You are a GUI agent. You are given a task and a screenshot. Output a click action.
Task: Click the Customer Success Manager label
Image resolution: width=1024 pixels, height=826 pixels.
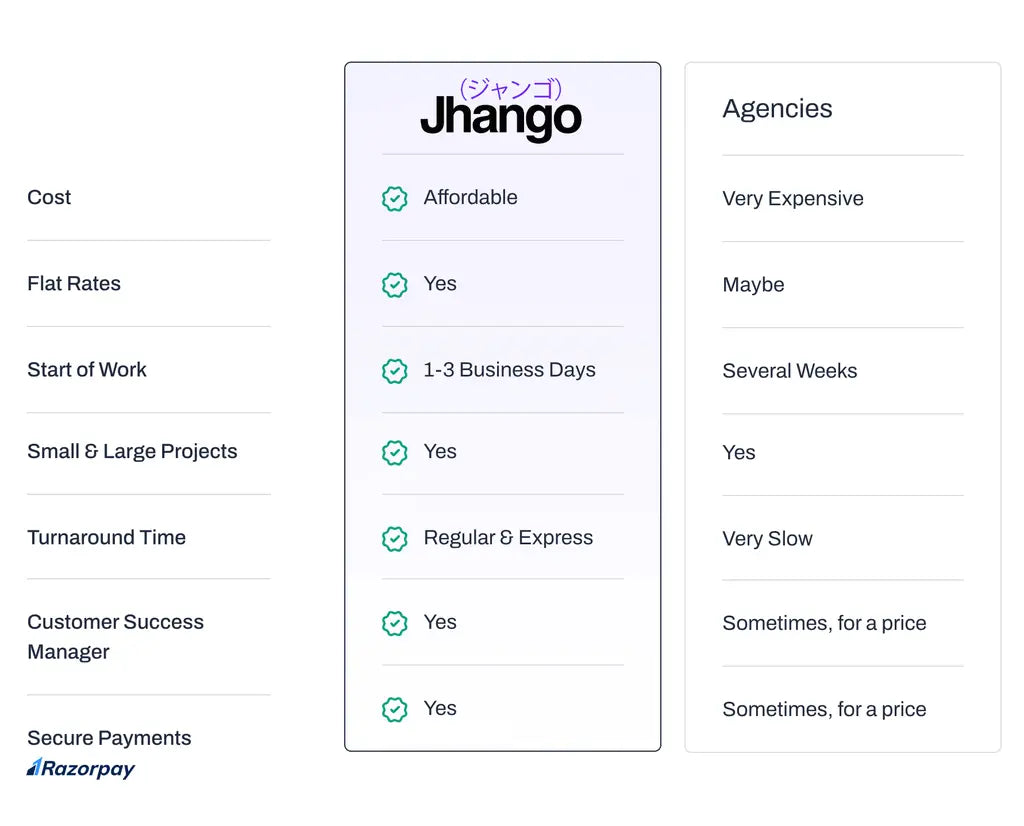pyautogui.click(x=116, y=637)
